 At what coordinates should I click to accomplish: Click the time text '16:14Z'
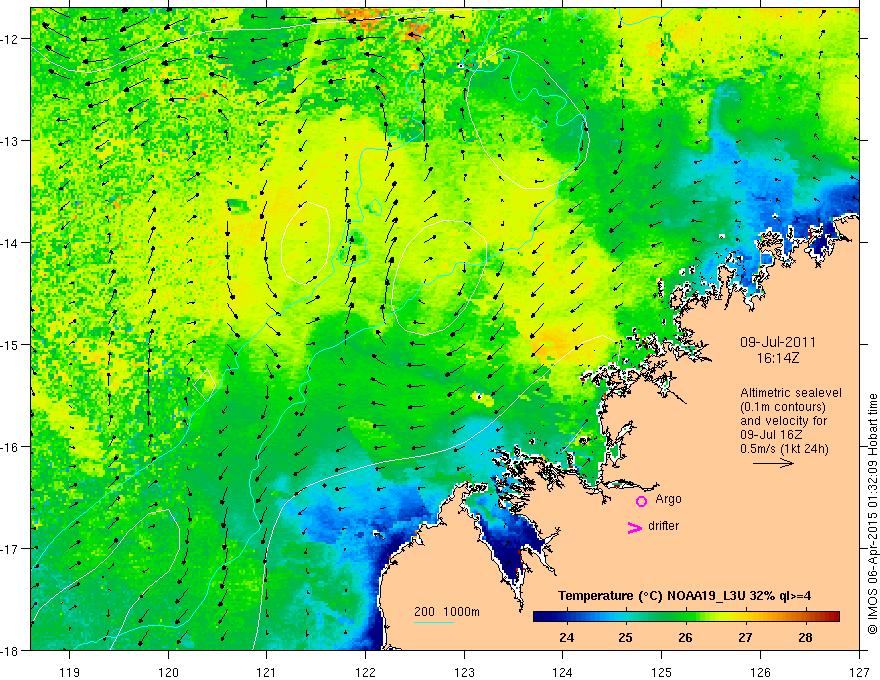[778, 358]
